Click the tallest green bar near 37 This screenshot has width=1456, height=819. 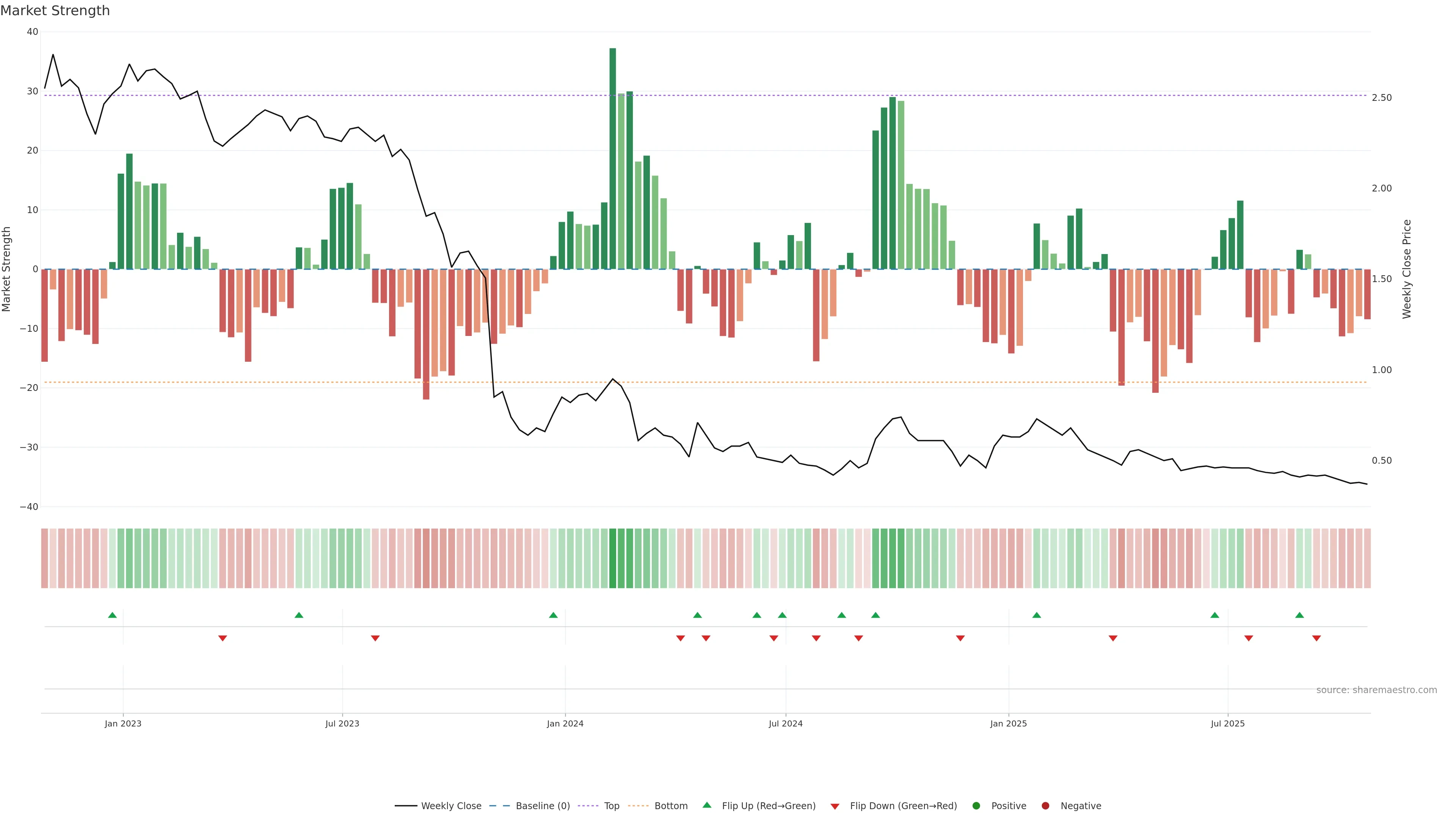tap(613, 158)
